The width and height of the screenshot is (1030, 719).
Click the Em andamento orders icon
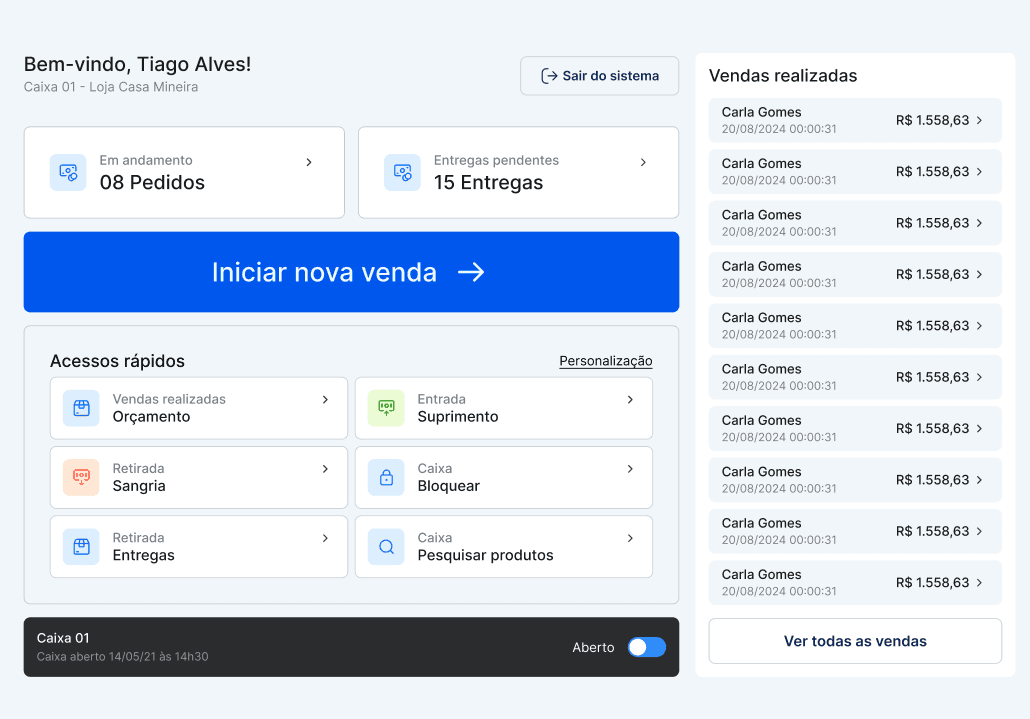point(68,172)
